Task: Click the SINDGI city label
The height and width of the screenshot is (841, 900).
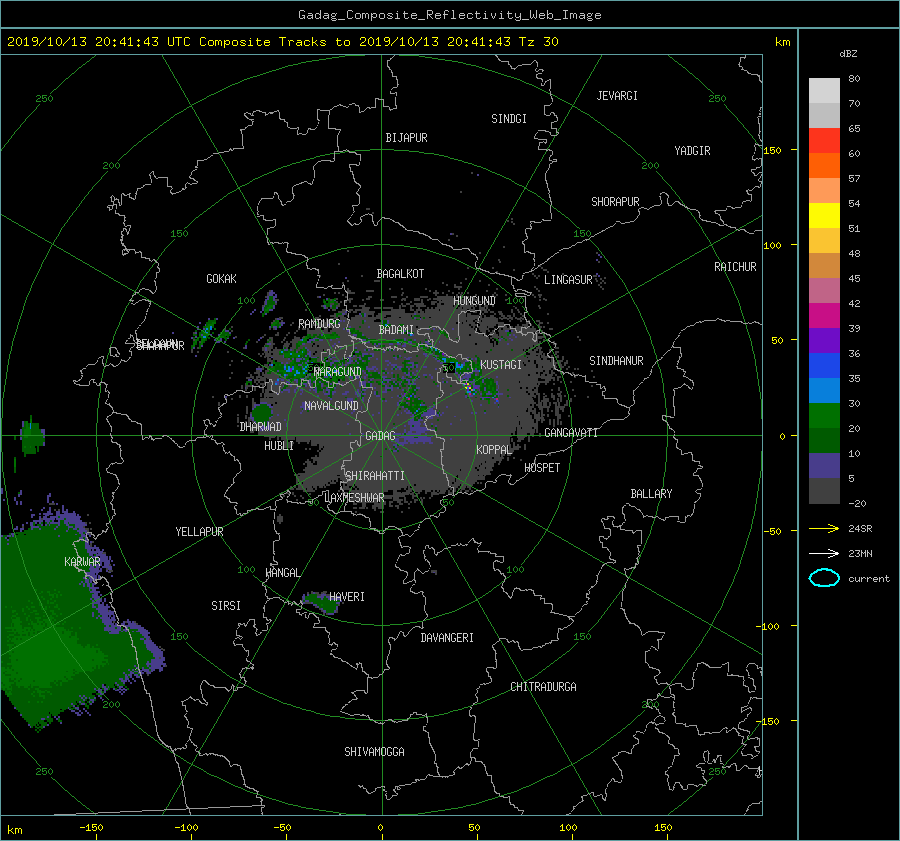Action: click(x=509, y=118)
